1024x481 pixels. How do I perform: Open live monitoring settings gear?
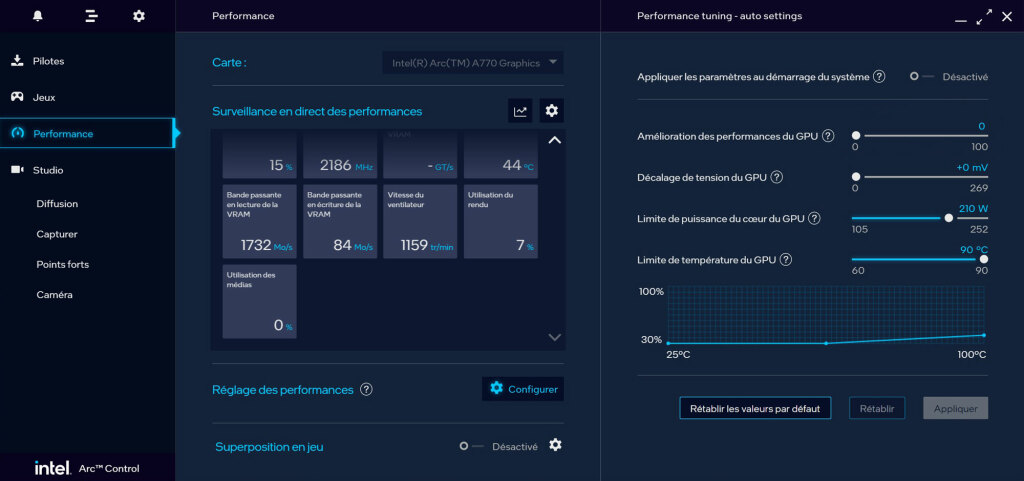coord(552,111)
